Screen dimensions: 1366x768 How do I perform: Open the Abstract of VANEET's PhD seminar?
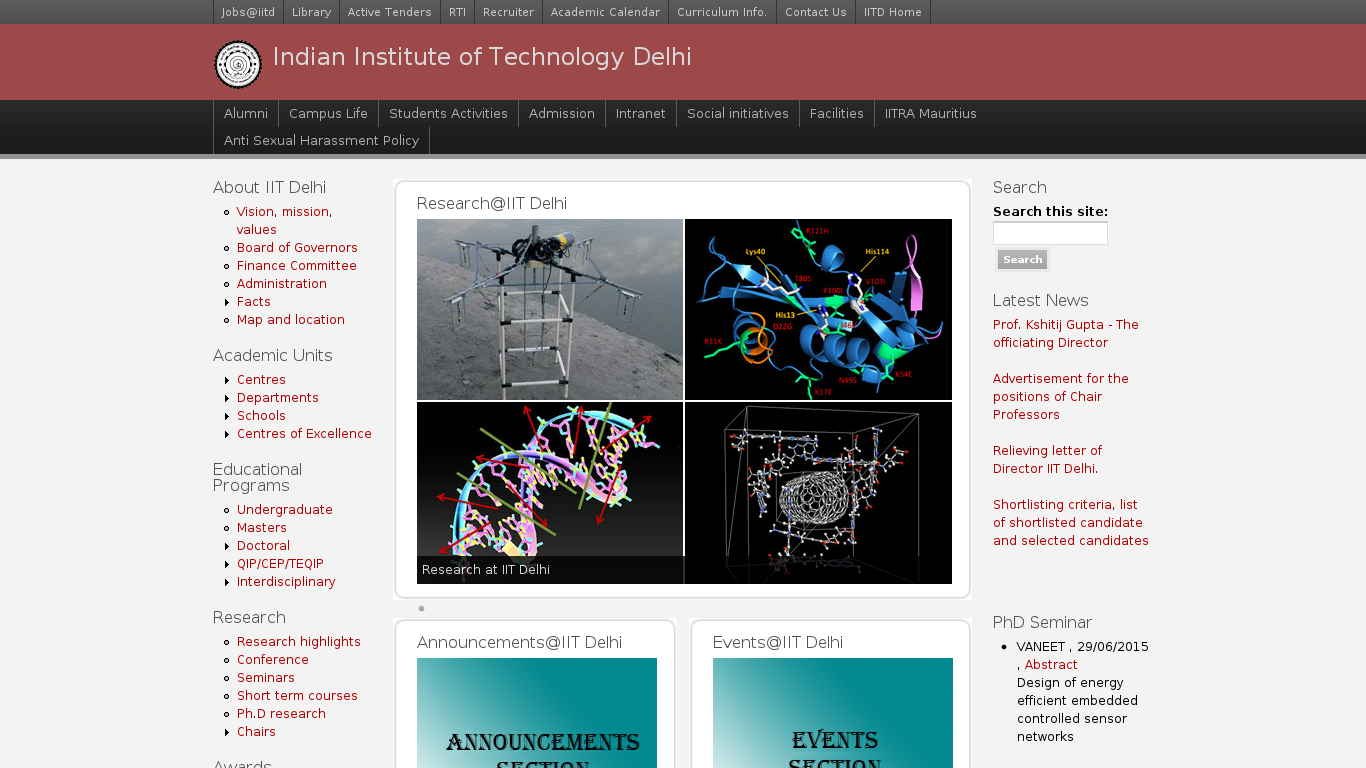pos(1050,664)
